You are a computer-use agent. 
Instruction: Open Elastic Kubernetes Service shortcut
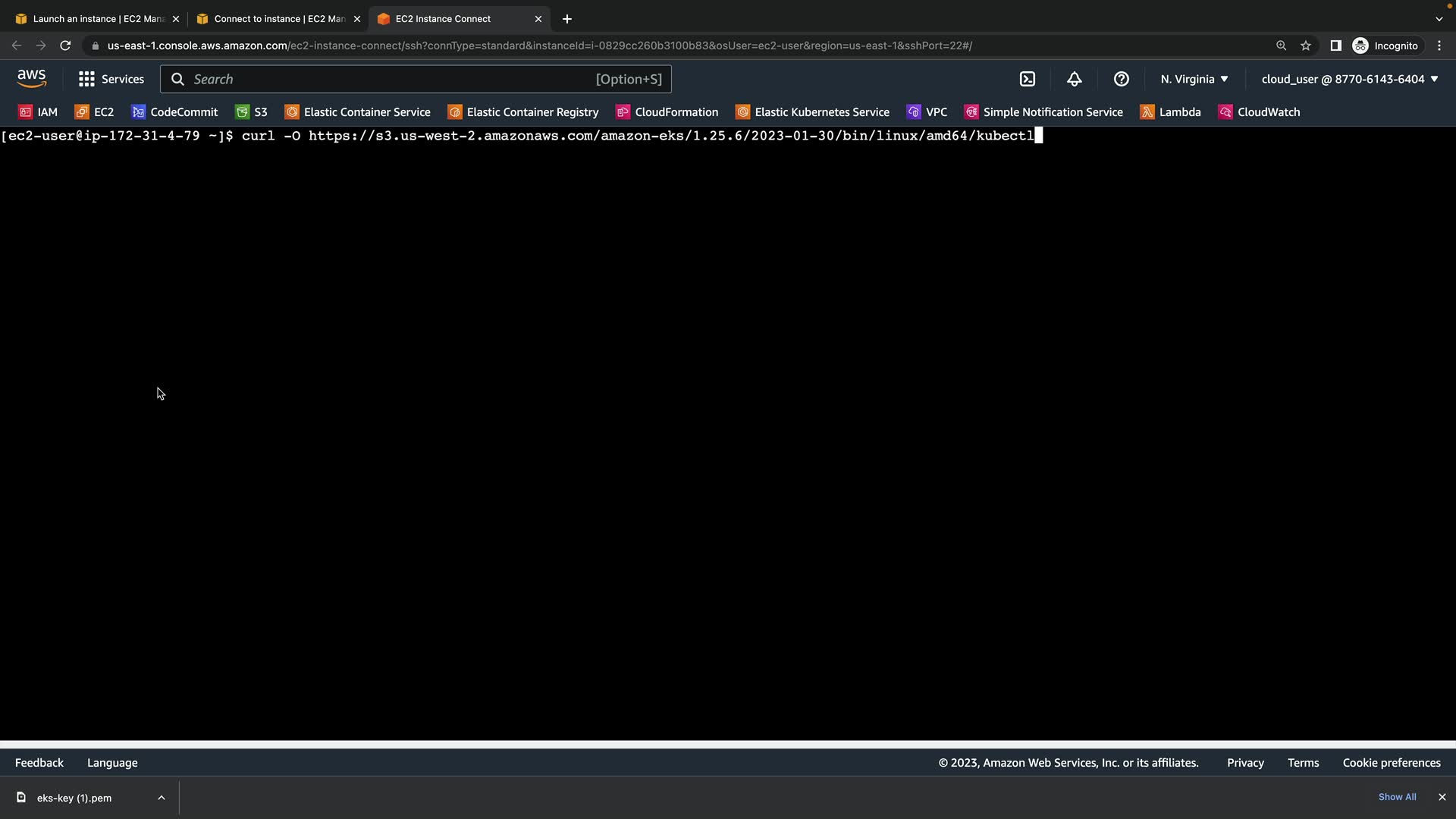pyautogui.click(x=812, y=112)
